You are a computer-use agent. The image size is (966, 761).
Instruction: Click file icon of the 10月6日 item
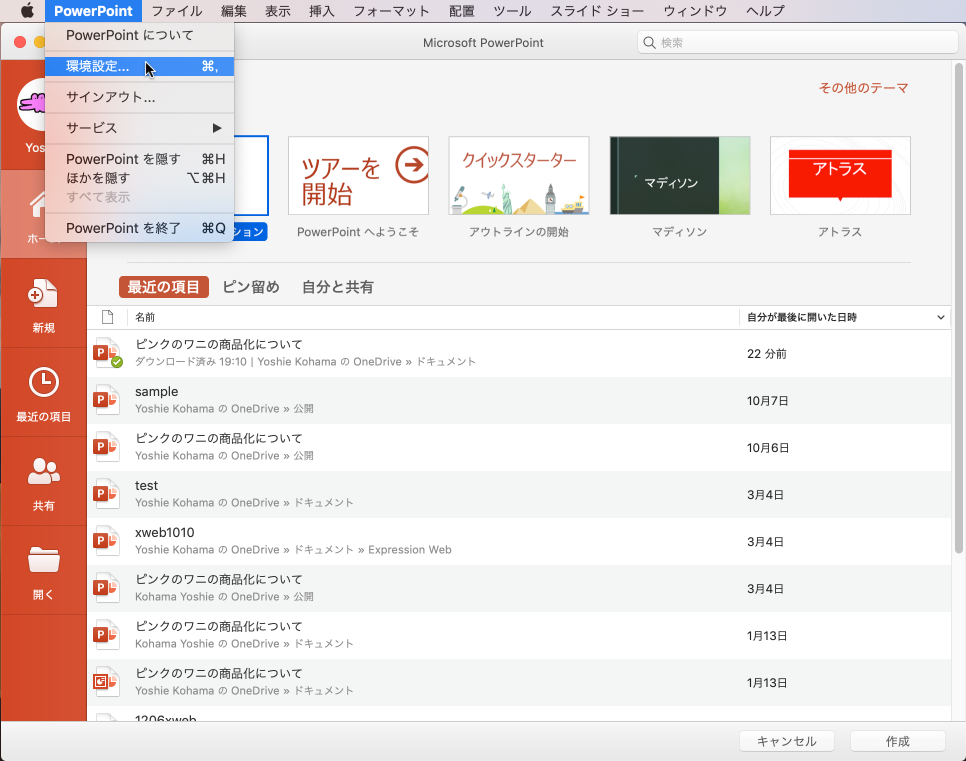click(106, 447)
